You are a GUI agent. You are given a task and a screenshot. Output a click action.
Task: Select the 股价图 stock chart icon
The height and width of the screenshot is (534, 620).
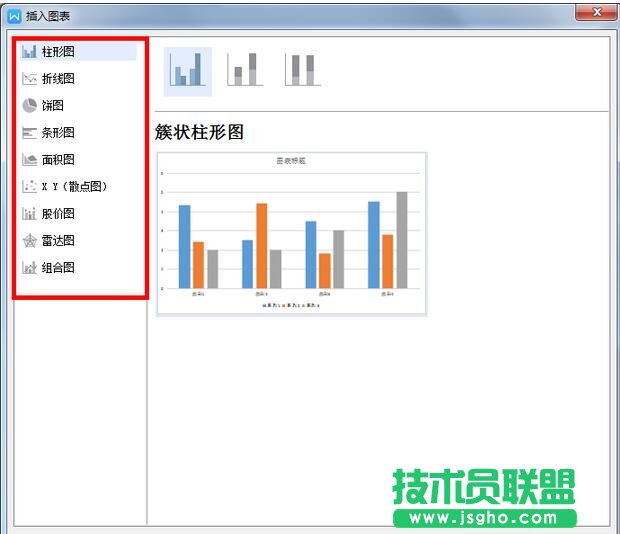click(x=29, y=214)
